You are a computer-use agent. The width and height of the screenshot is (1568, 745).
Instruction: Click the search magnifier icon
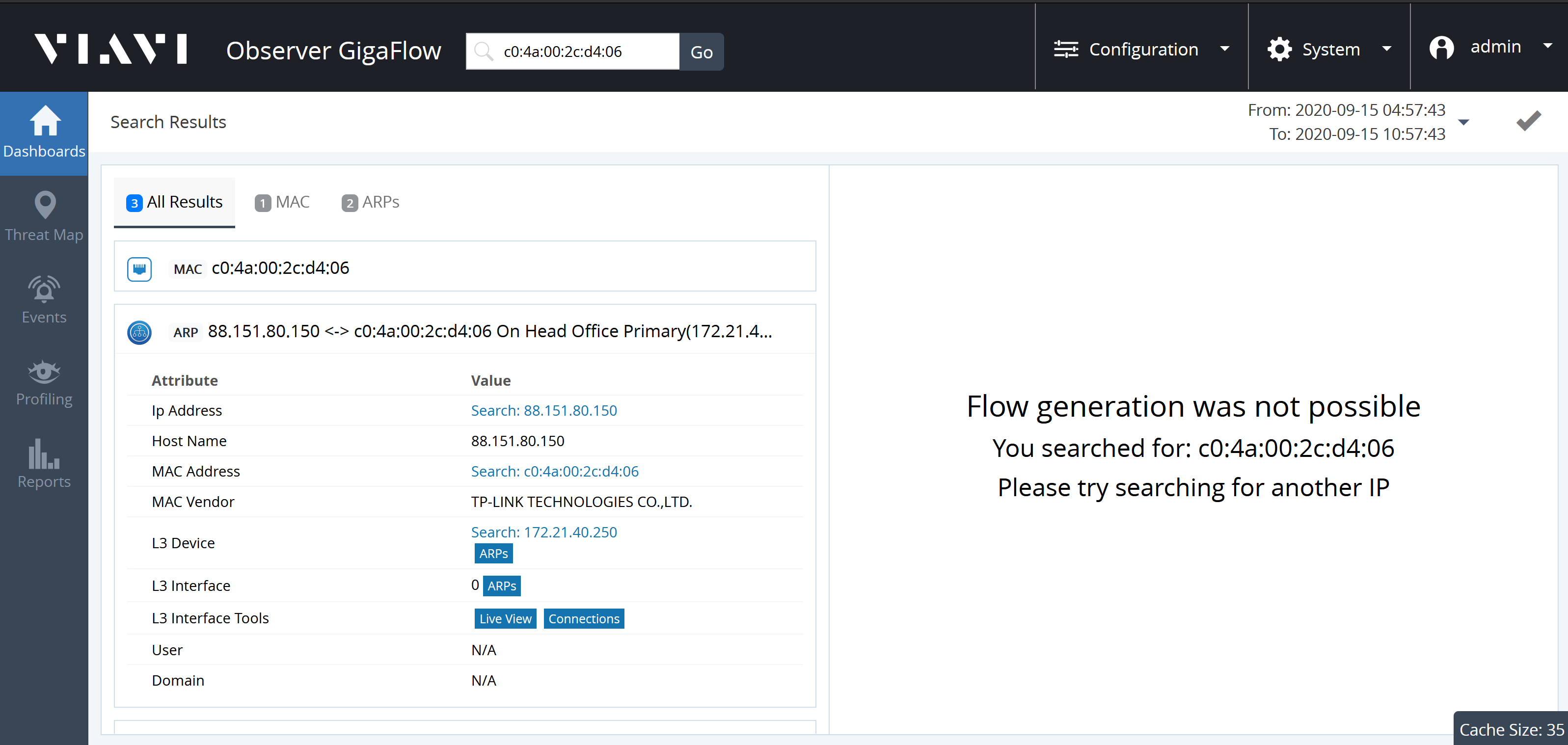pyautogui.click(x=484, y=52)
